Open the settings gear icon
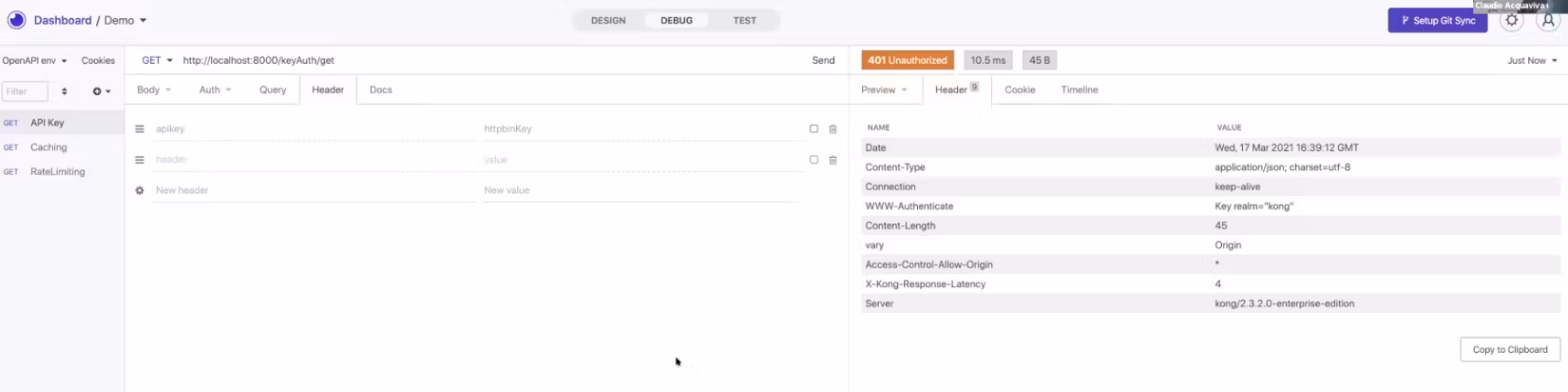 (x=1511, y=20)
